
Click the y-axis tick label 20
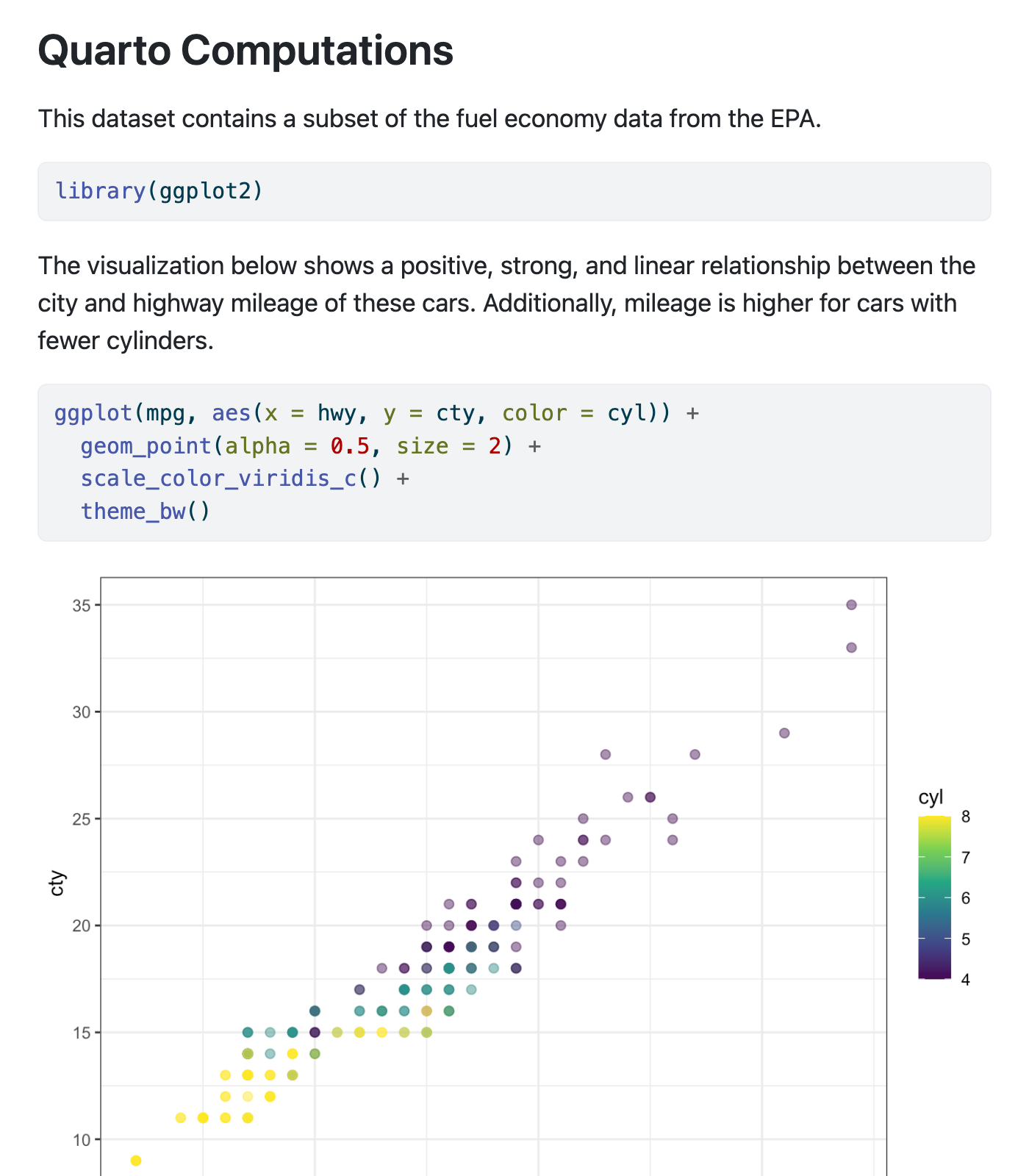click(82, 926)
